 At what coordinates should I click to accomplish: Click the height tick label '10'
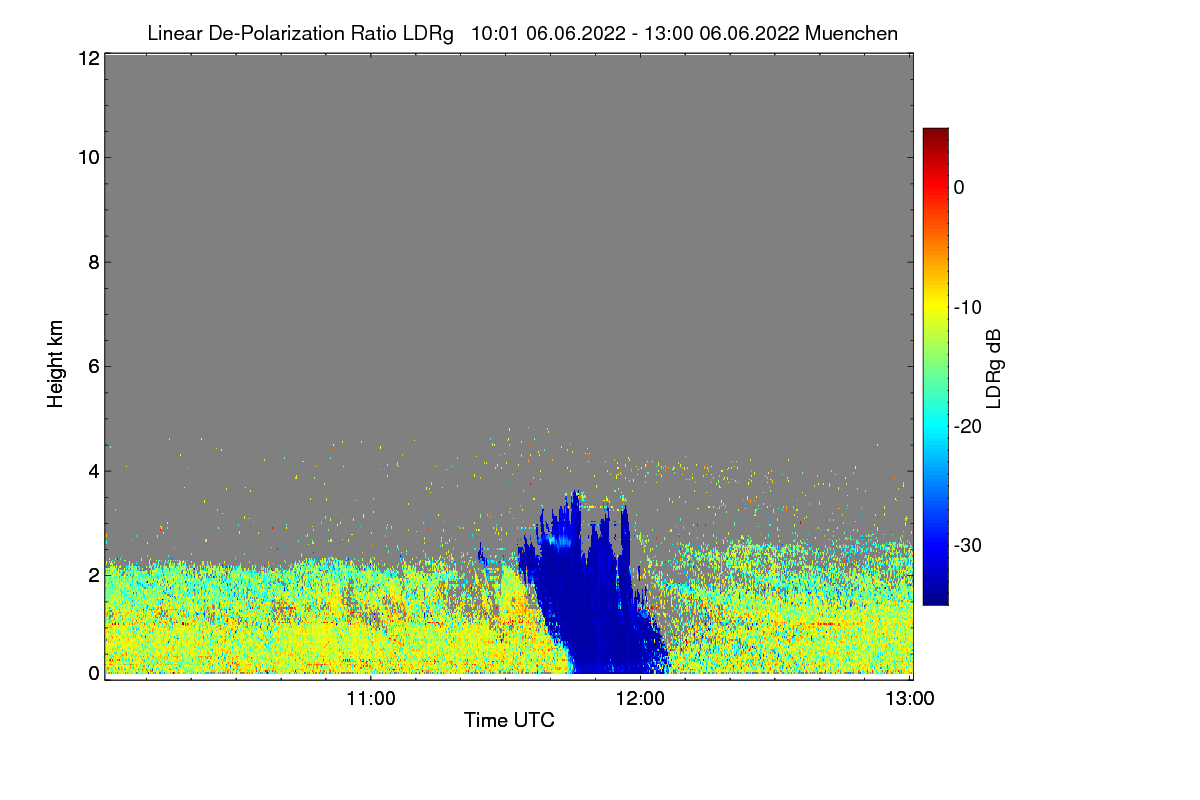tap(87, 157)
